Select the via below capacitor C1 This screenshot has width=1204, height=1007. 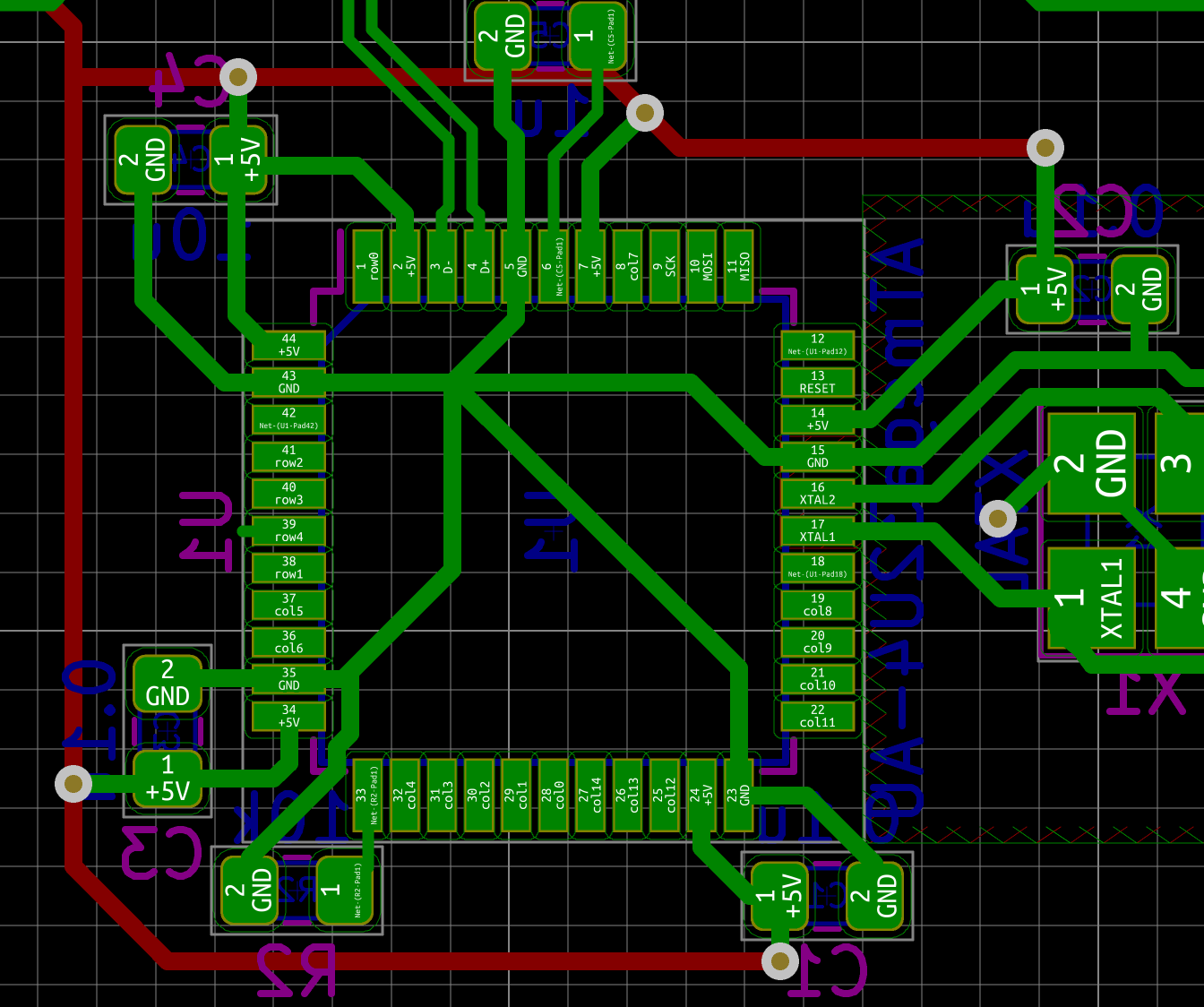(779, 960)
